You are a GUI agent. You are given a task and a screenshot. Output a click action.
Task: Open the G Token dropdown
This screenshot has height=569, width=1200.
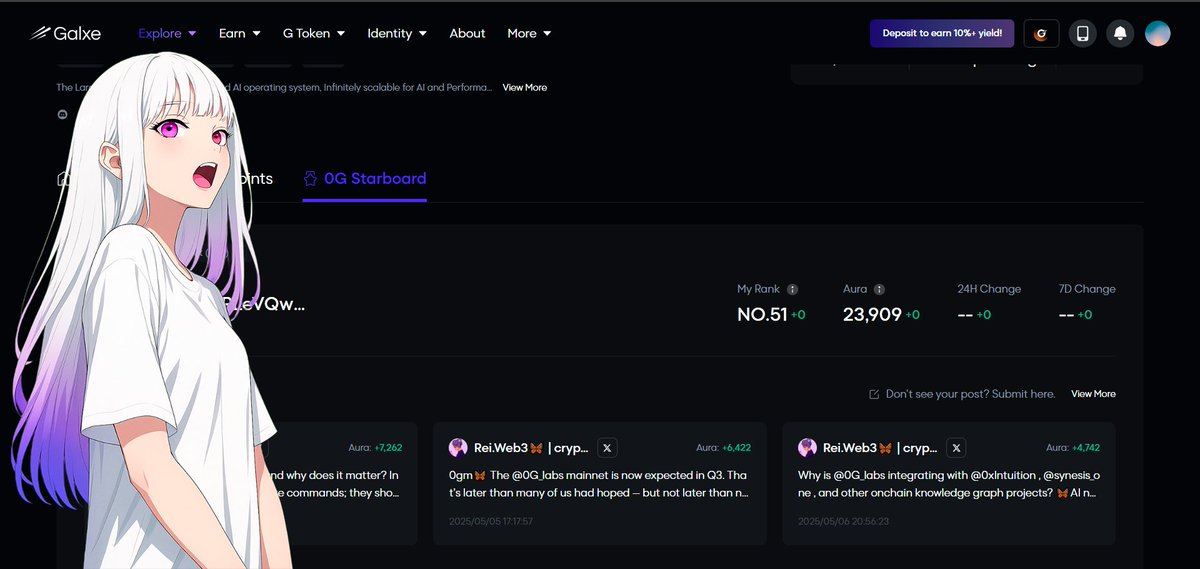tap(314, 33)
